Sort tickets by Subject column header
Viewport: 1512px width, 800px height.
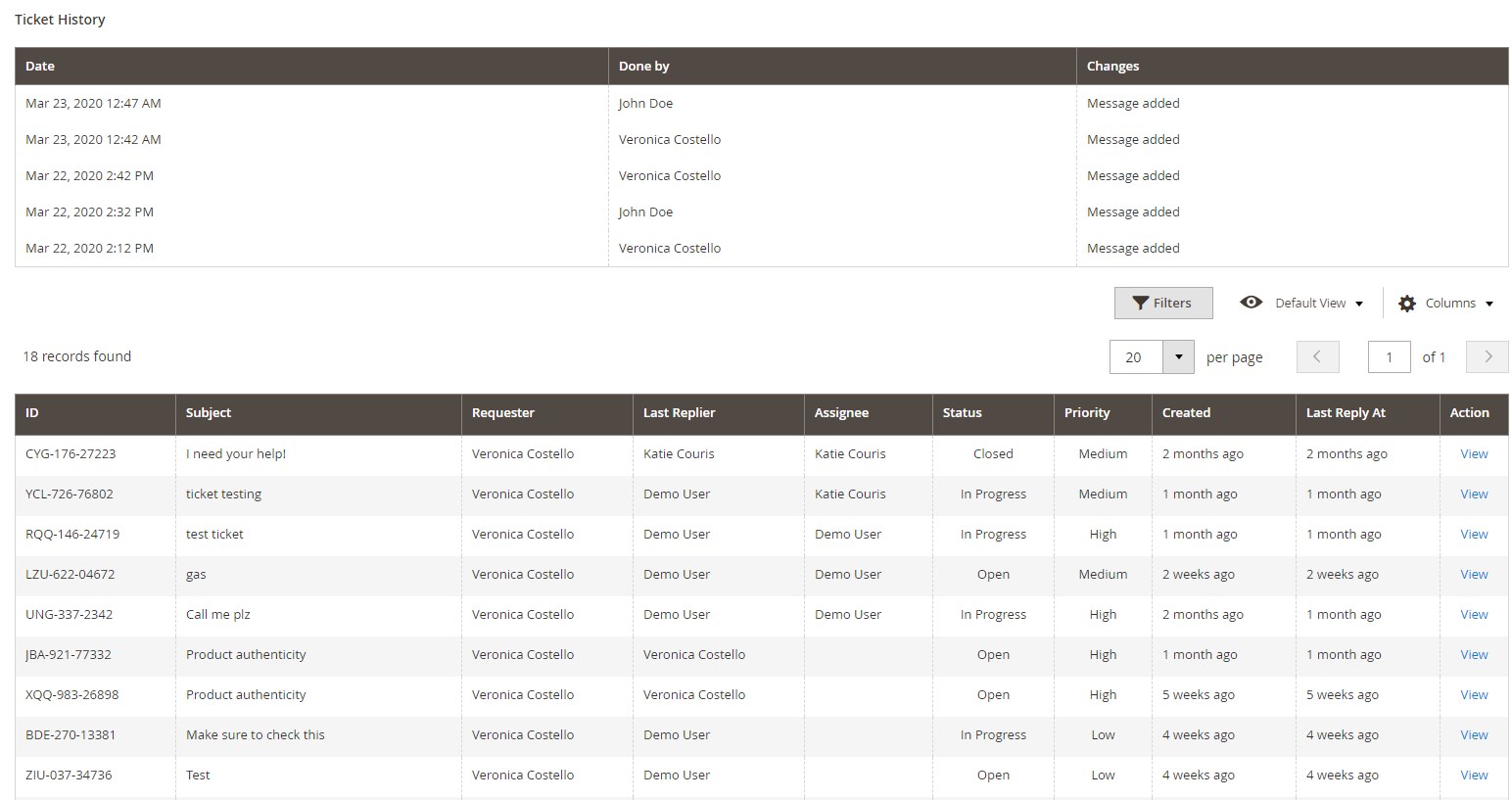click(318, 413)
